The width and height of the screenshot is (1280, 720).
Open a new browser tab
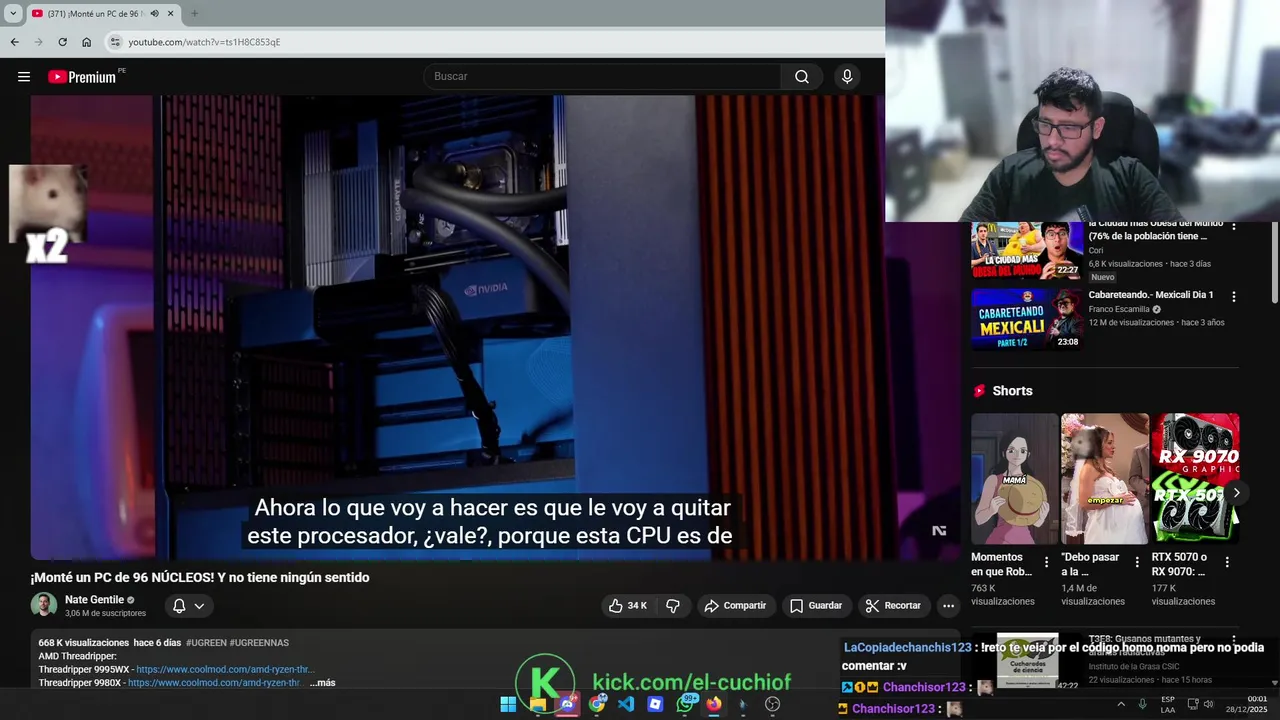(x=194, y=13)
